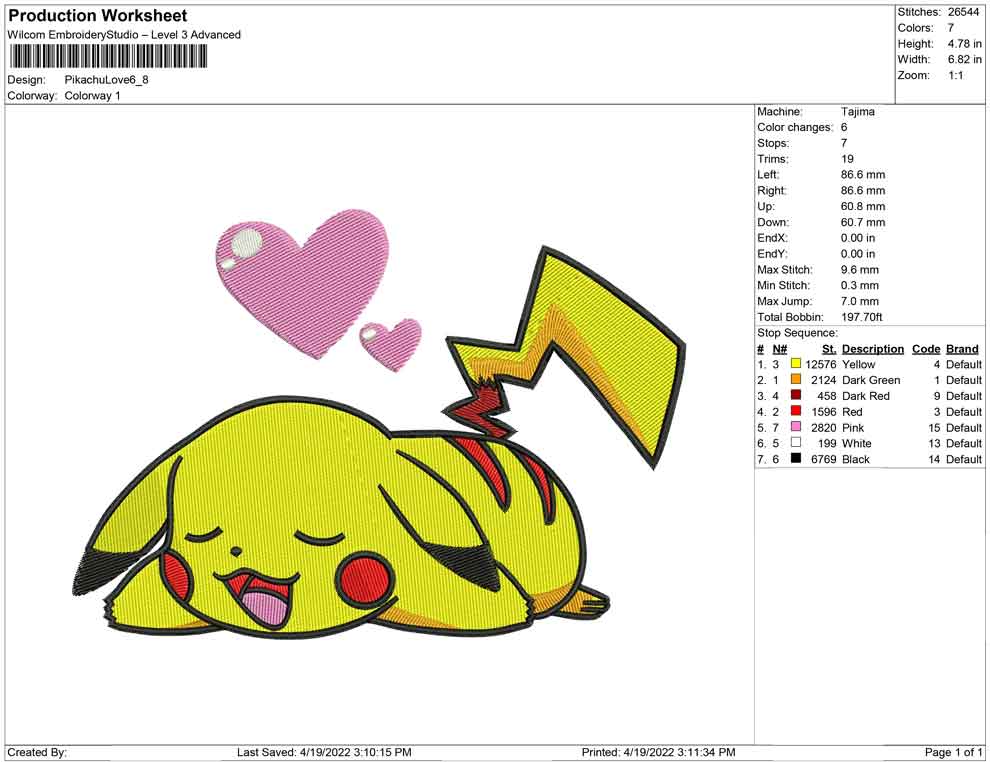Click the Yellow color swatch in Stop Sequence
The width and height of the screenshot is (990, 762).
[x=796, y=364]
